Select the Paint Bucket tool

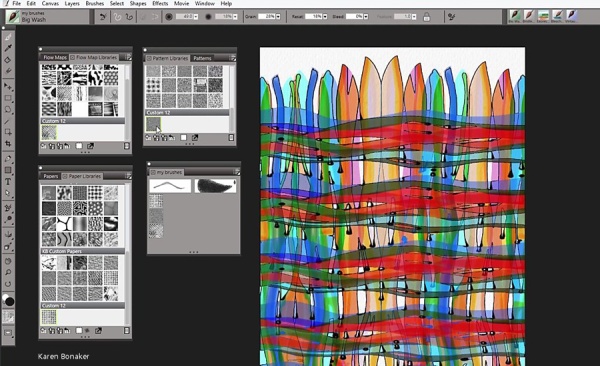coord(8,60)
